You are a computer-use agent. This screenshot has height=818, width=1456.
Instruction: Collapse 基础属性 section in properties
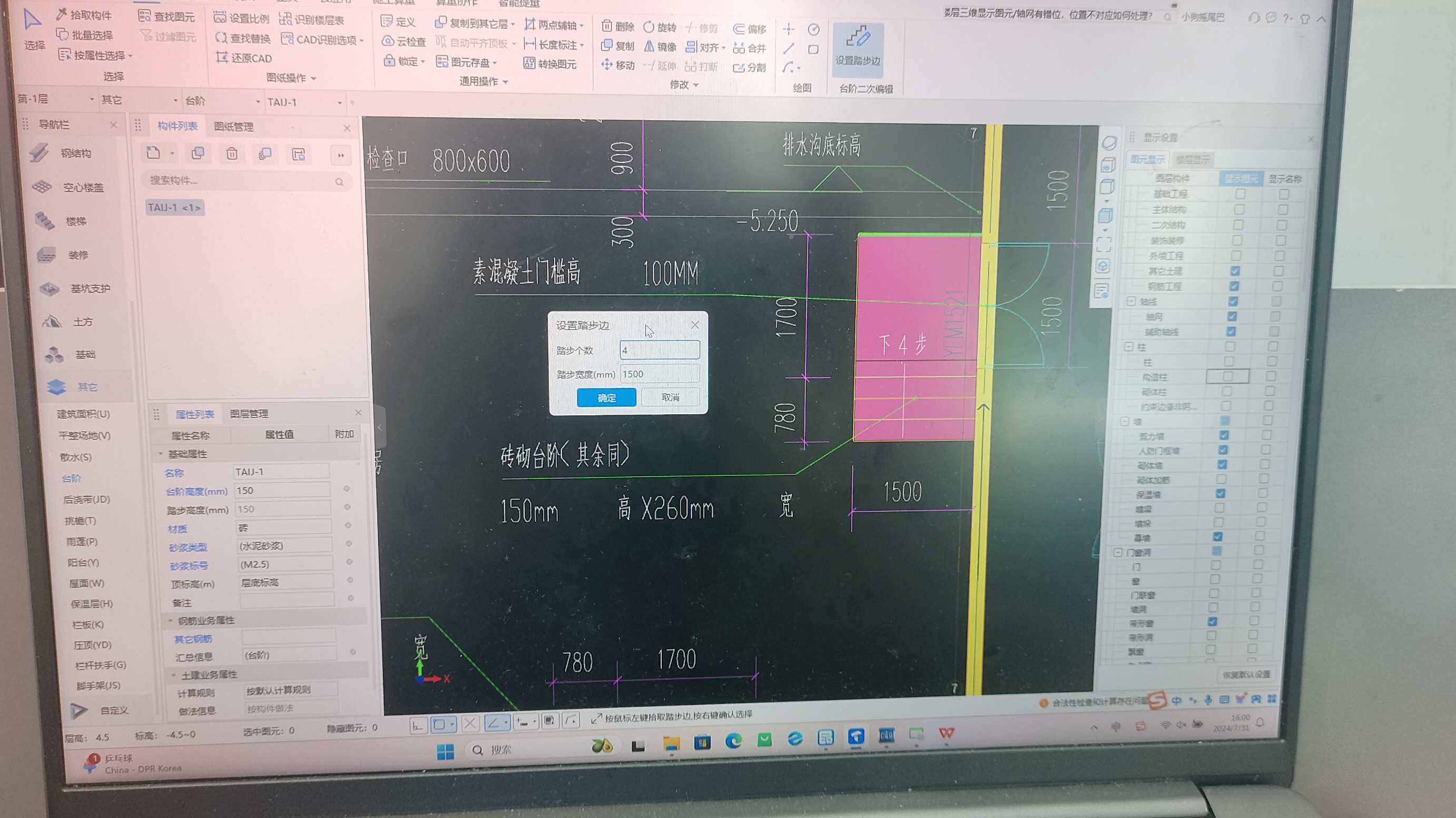tap(161, 454)
